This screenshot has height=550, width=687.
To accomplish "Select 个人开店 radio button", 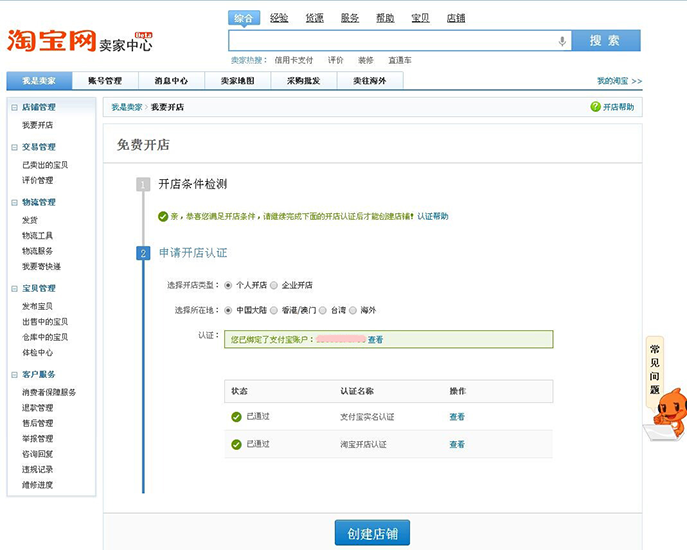I will point(228,285).
